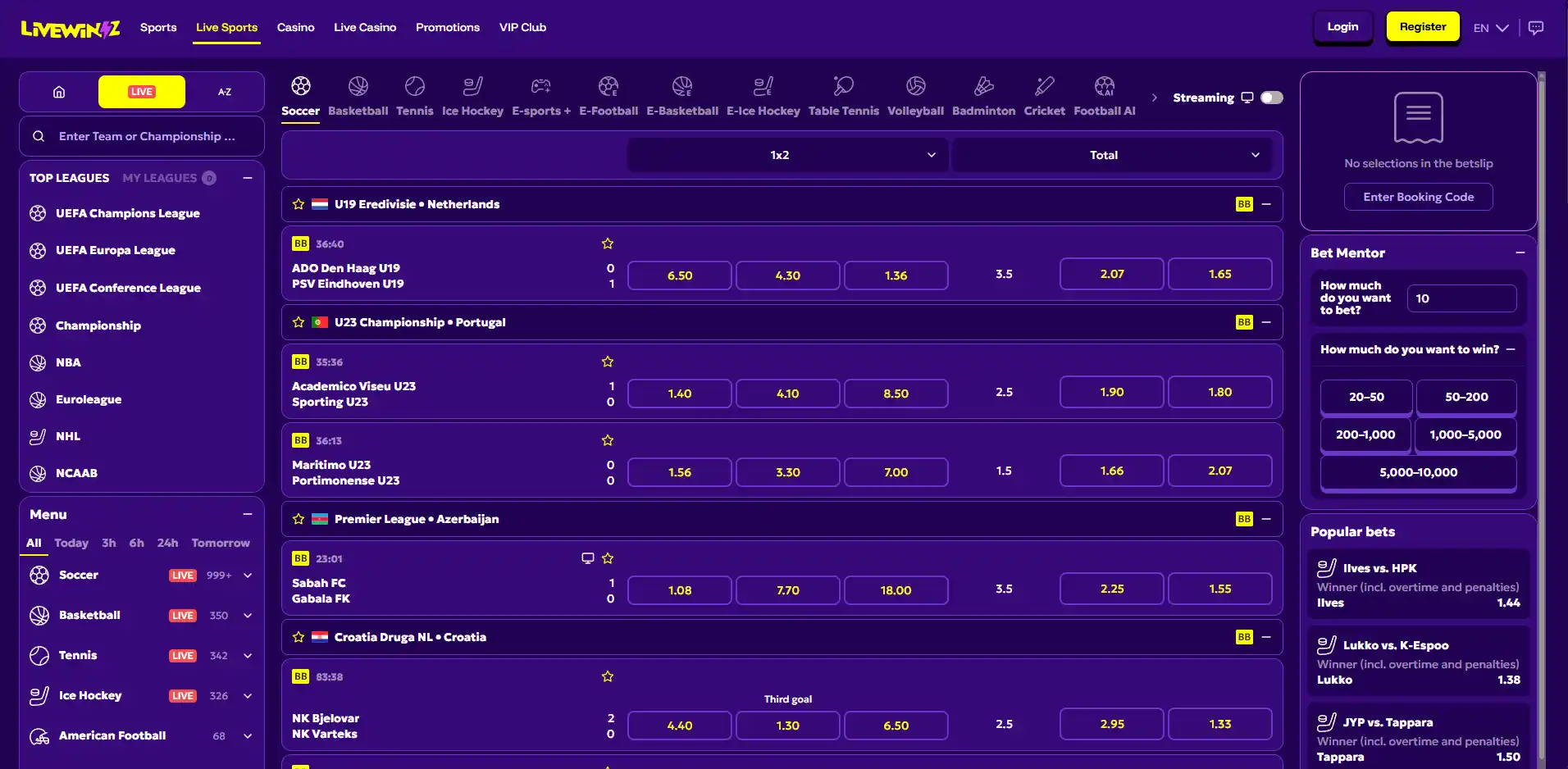1568x769 pixels.
Task: Click the Register button
Action: point(1423,27)
